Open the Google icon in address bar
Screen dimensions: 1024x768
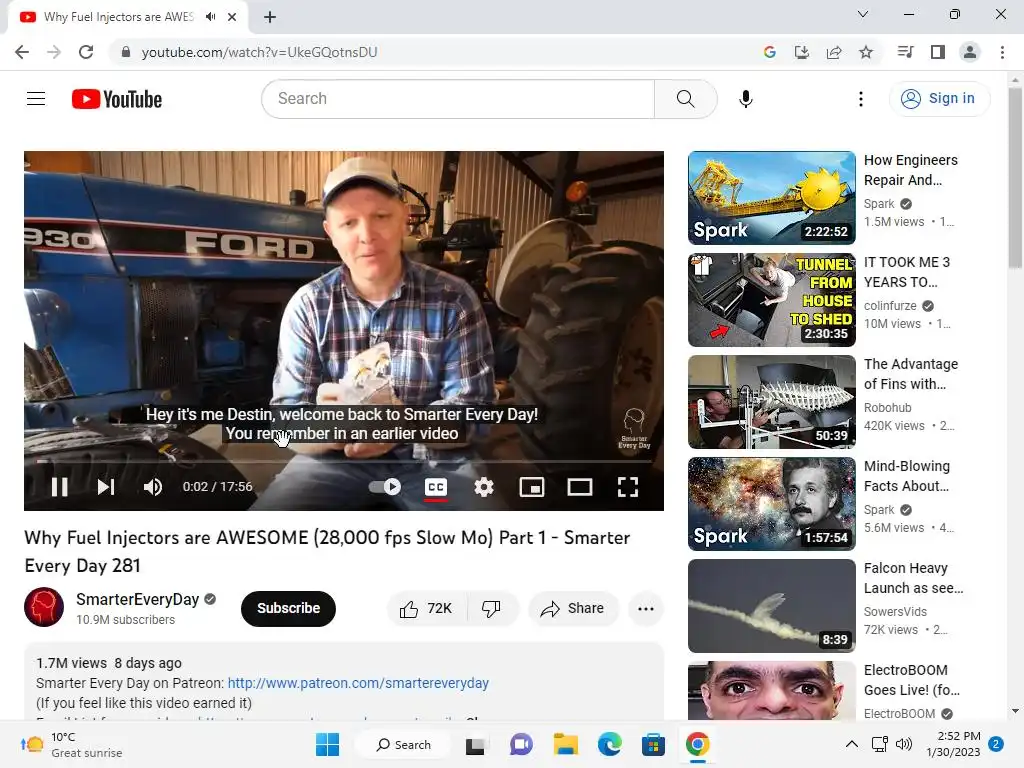pos(769,52)
